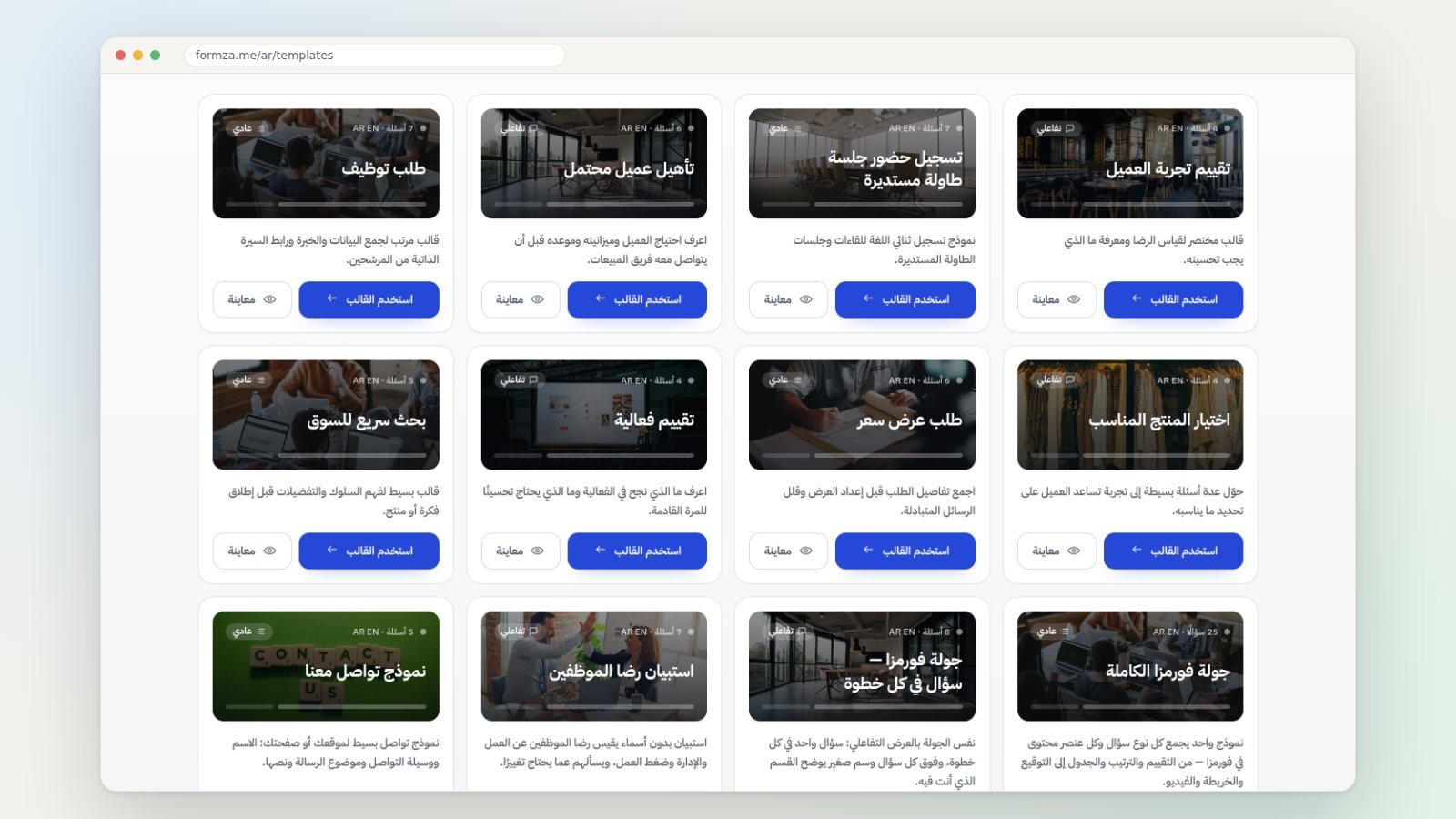The image size is (1456, 819).
Task: Click the عادي list badge on طلب توظيف thumbnail
Action: coord(248,128)
